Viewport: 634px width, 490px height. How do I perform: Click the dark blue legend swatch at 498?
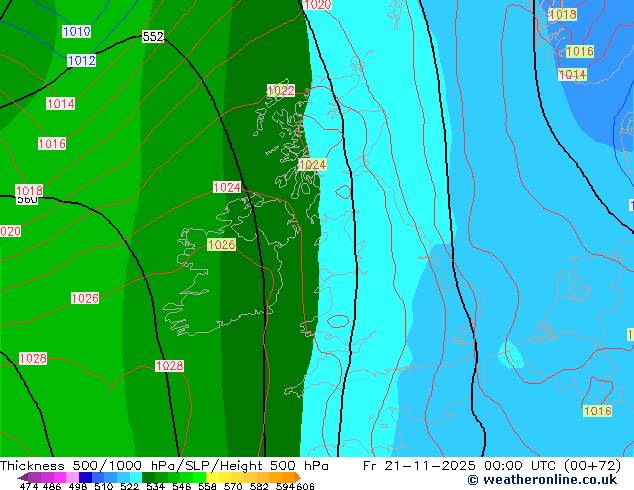(85, 477)
